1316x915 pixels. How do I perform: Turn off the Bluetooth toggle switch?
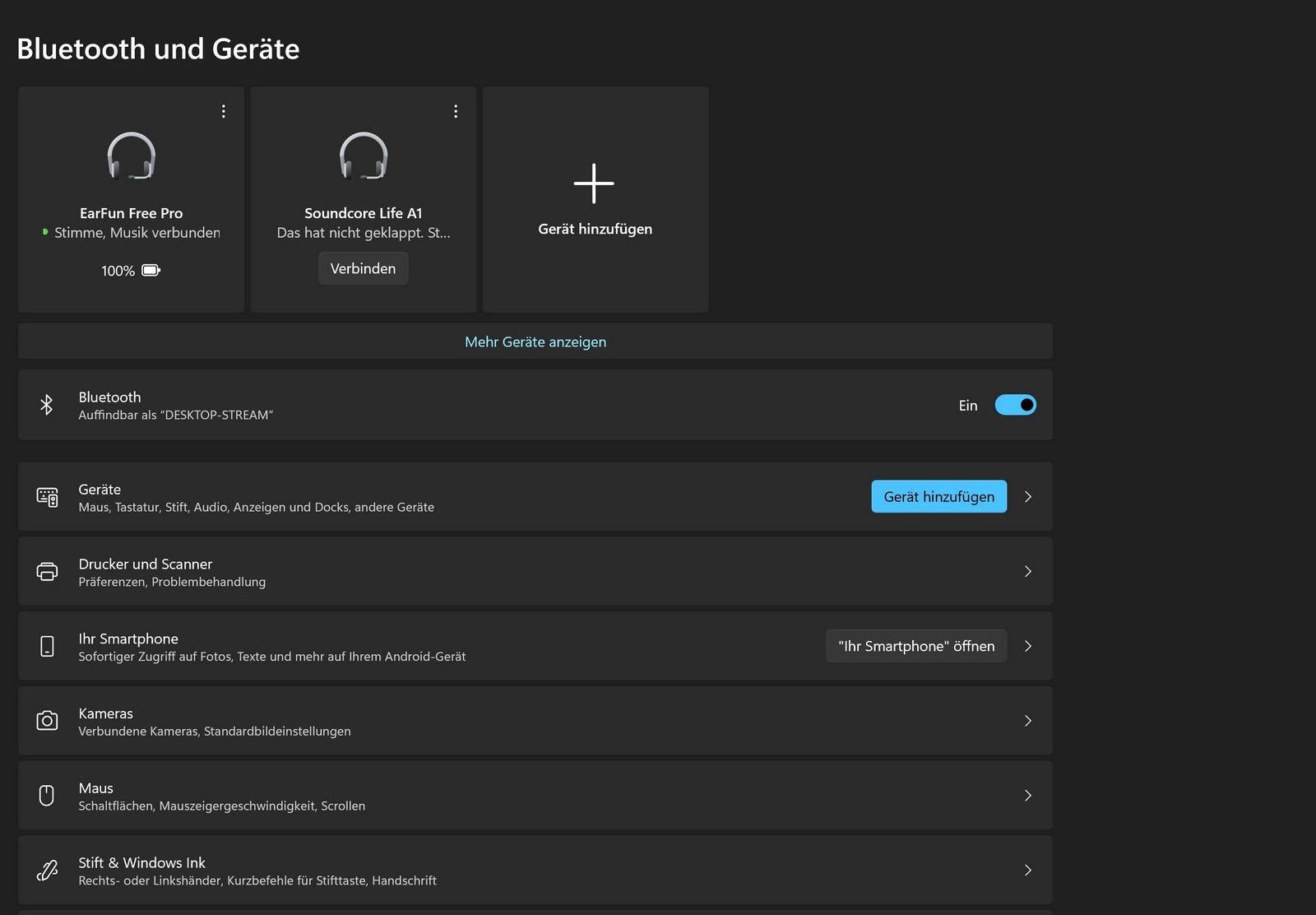point(1016,405)
